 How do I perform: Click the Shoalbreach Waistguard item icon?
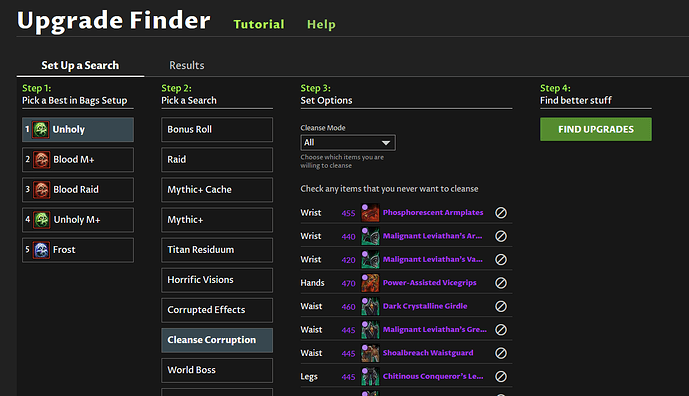coord(370,353)
